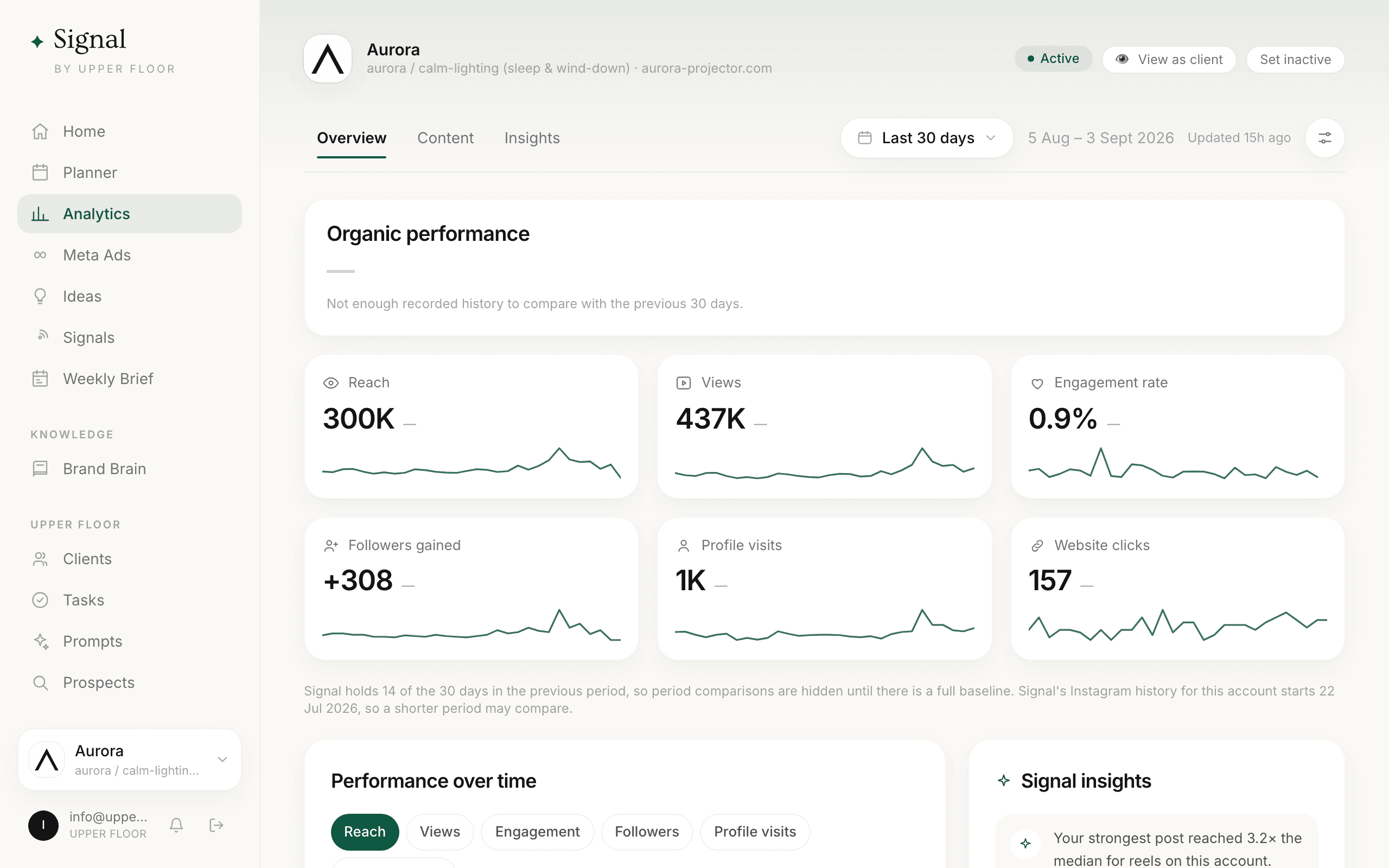Open the Weekly Brief icon

[x=40, y=379]
